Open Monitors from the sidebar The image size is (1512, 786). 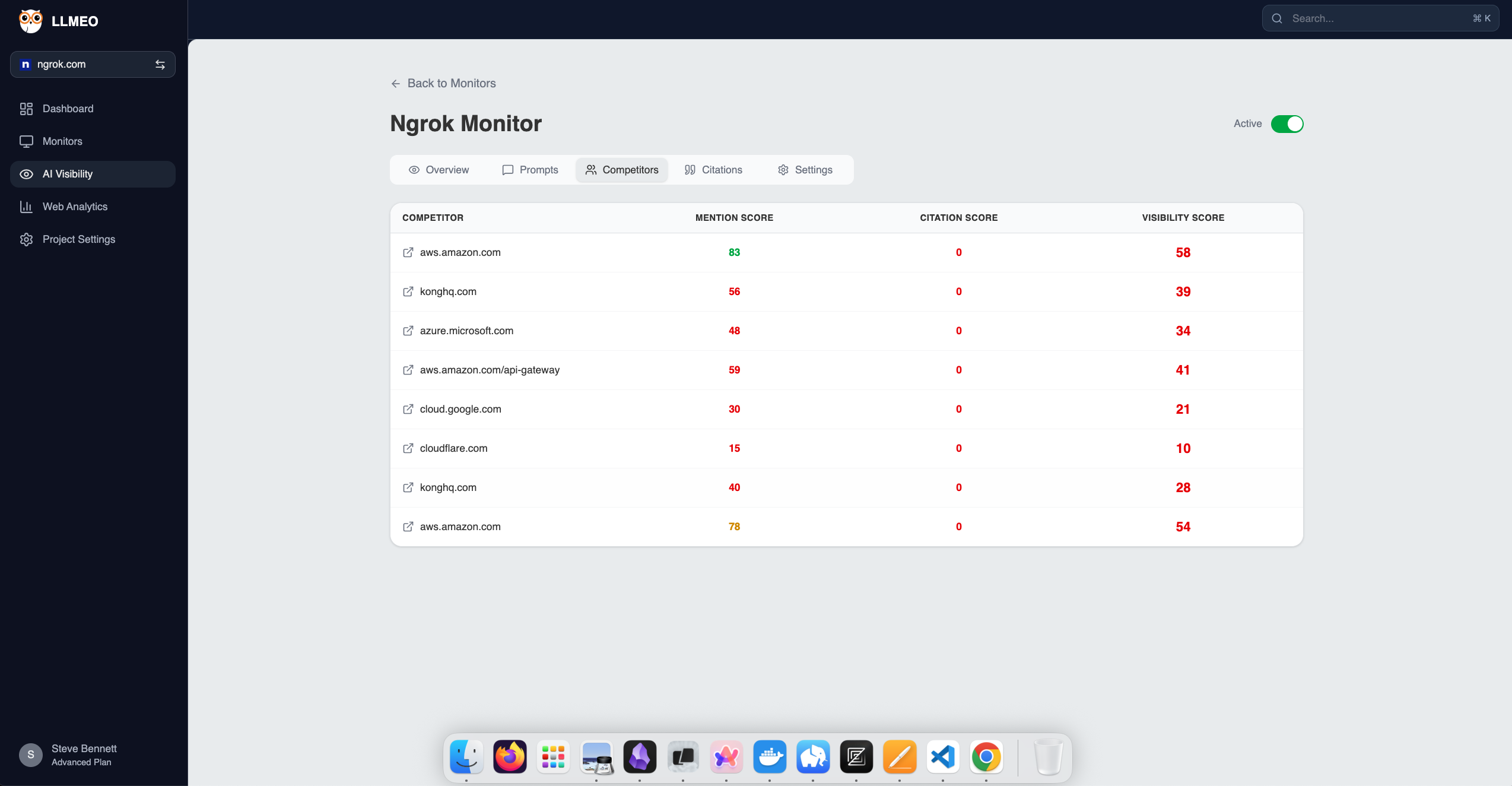point(62,141)
